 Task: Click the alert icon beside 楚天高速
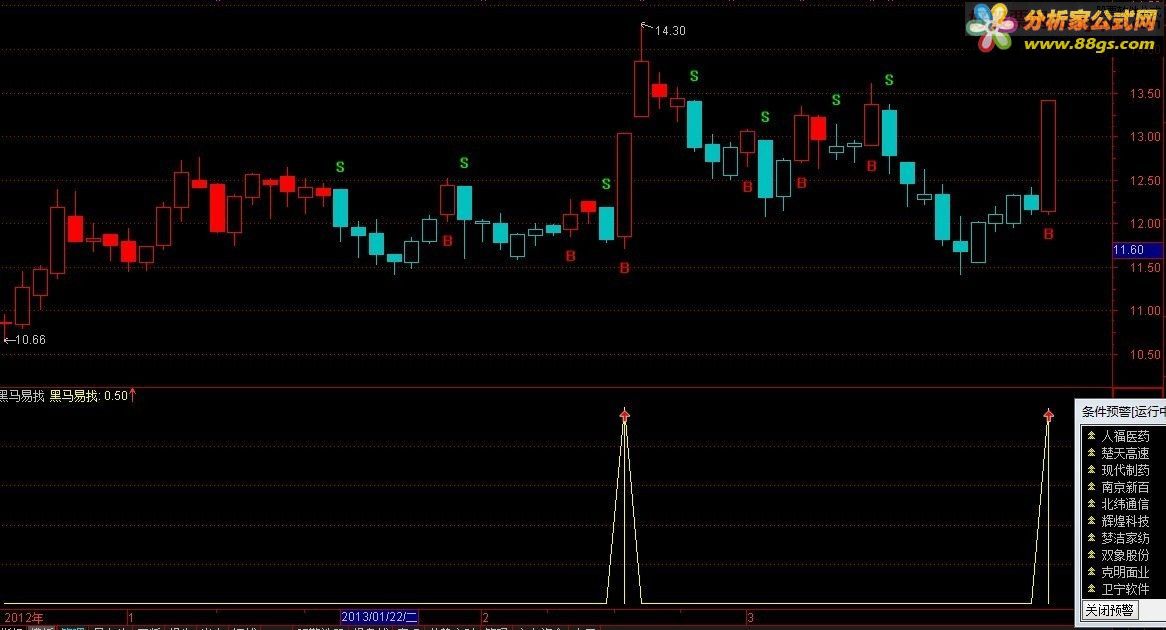tap(1091, 453)
